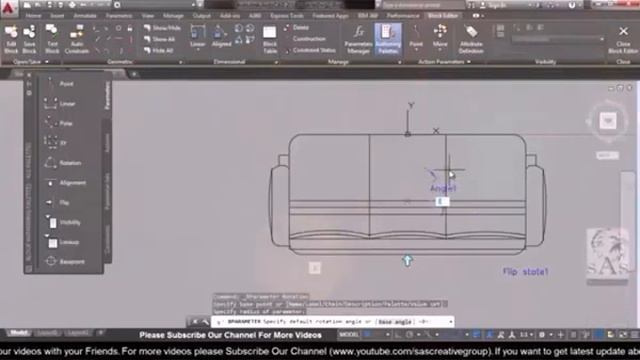This screenshot has width=640, height=360.
Task: Select Alignment parameter in authoring palette
Action: [x=65, y=182]
